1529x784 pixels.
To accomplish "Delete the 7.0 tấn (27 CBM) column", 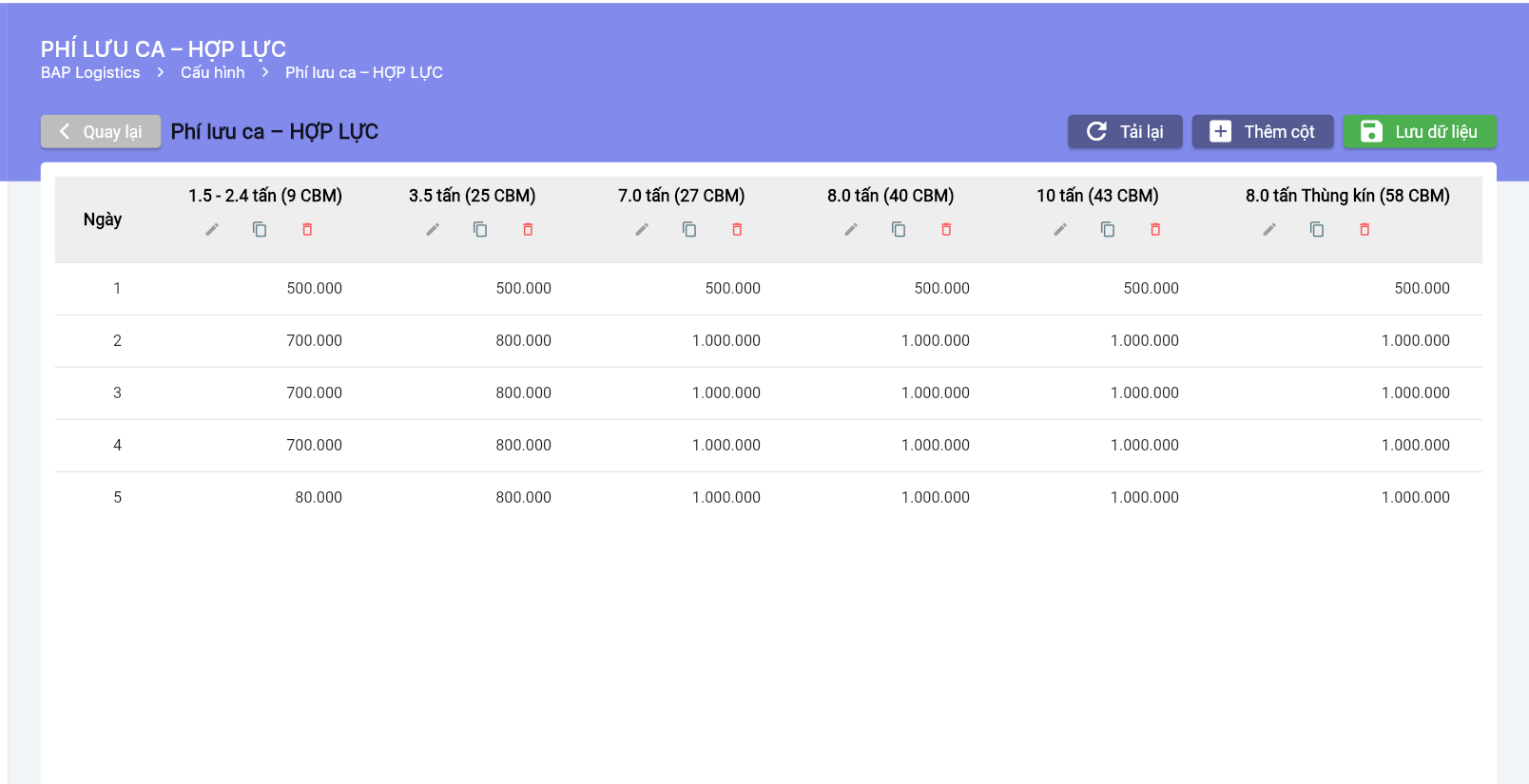I will [x=737, y=229].
